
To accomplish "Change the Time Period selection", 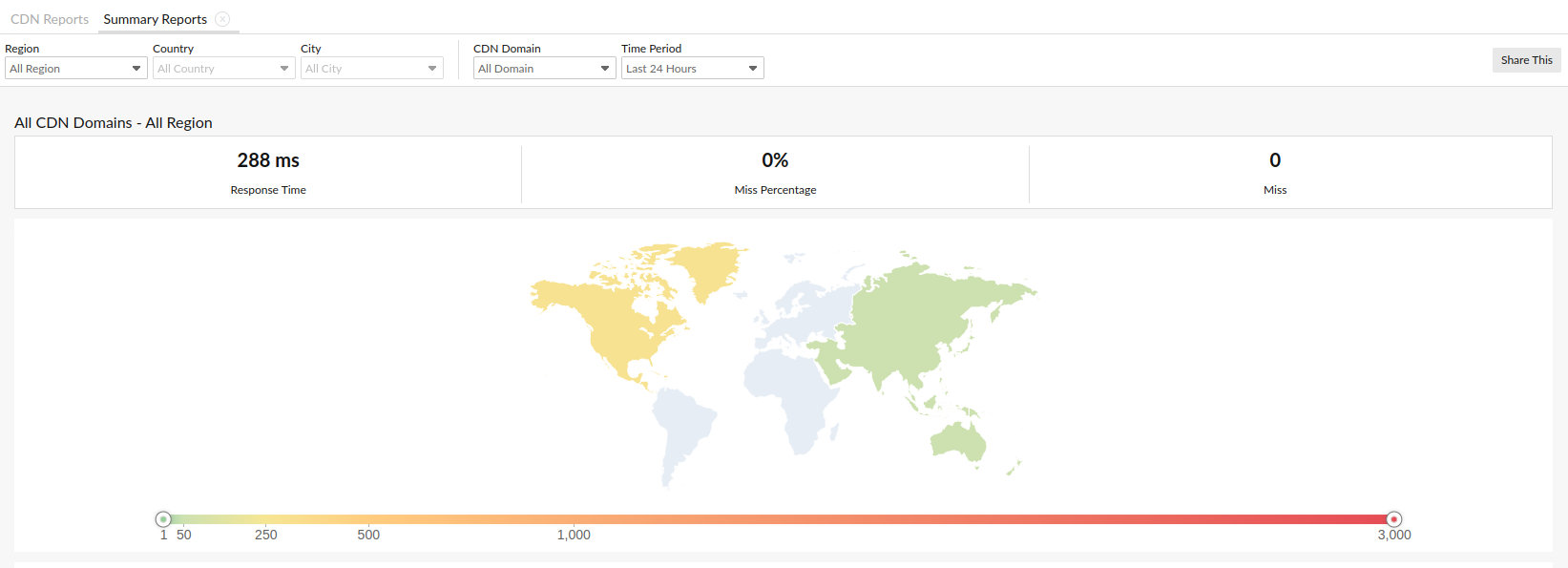I will click(x=692, y=69).
